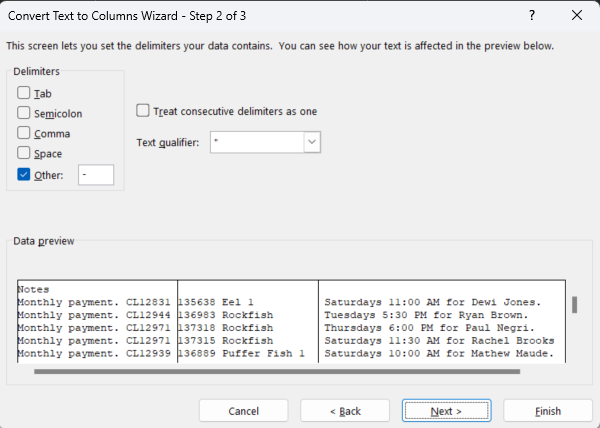Enable the Tab delimiter checkbox
The width and height of the screenshot is (600, 428).
tap(23, 93)
